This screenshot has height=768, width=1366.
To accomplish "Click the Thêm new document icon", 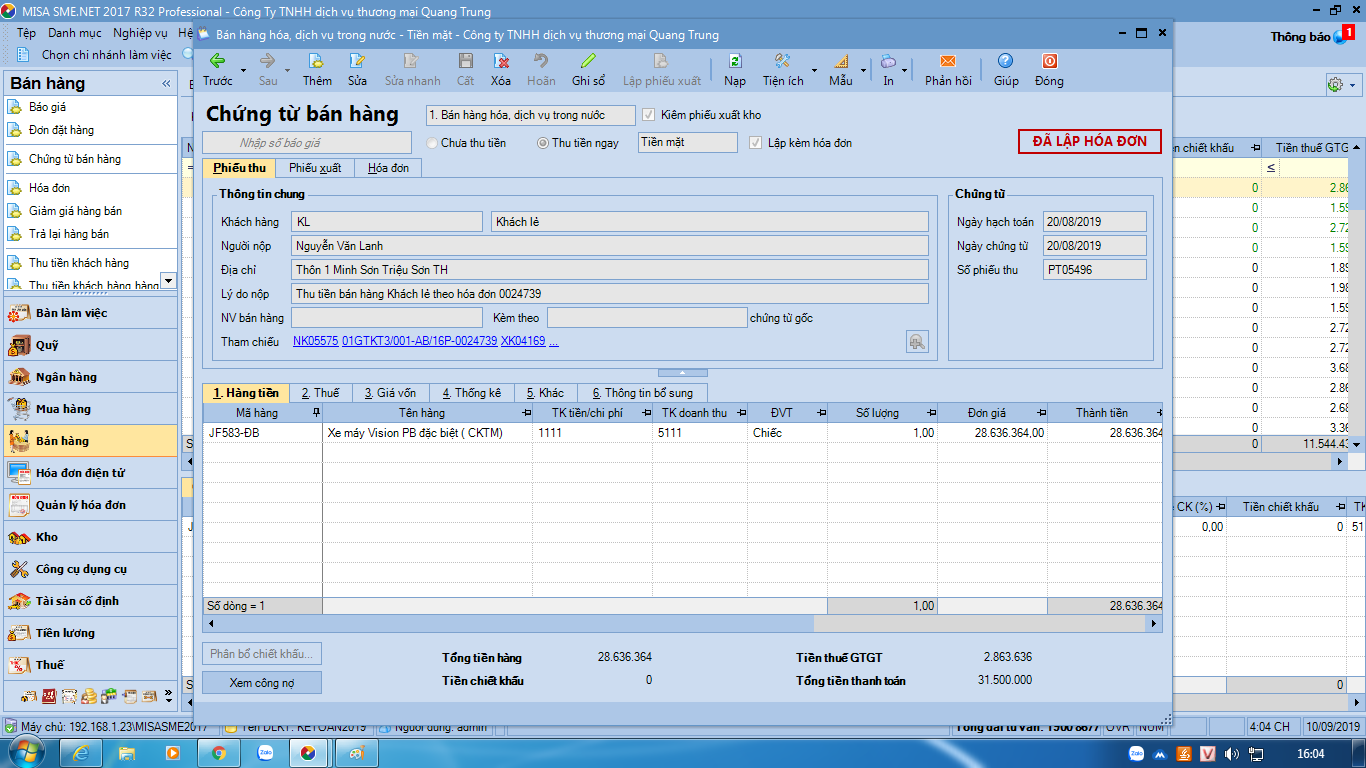I will [317, 62].
